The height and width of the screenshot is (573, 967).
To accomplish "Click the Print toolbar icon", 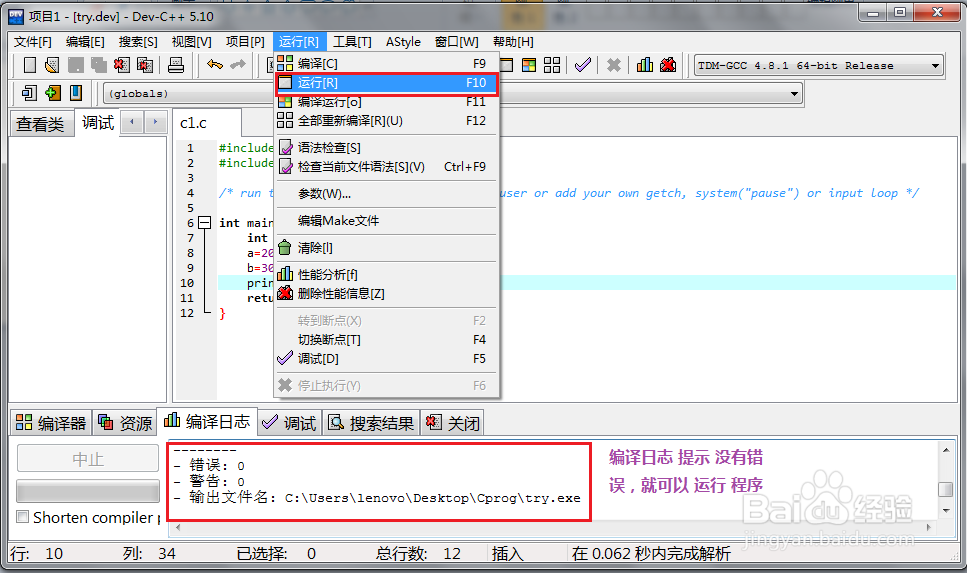I will [x=176, y=65].
